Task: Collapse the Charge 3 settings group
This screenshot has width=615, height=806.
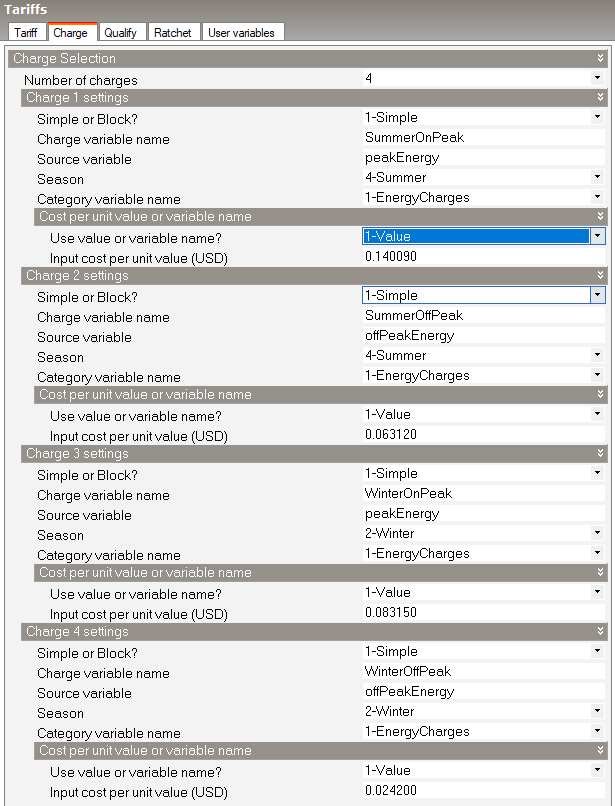Action: (599, 454)
